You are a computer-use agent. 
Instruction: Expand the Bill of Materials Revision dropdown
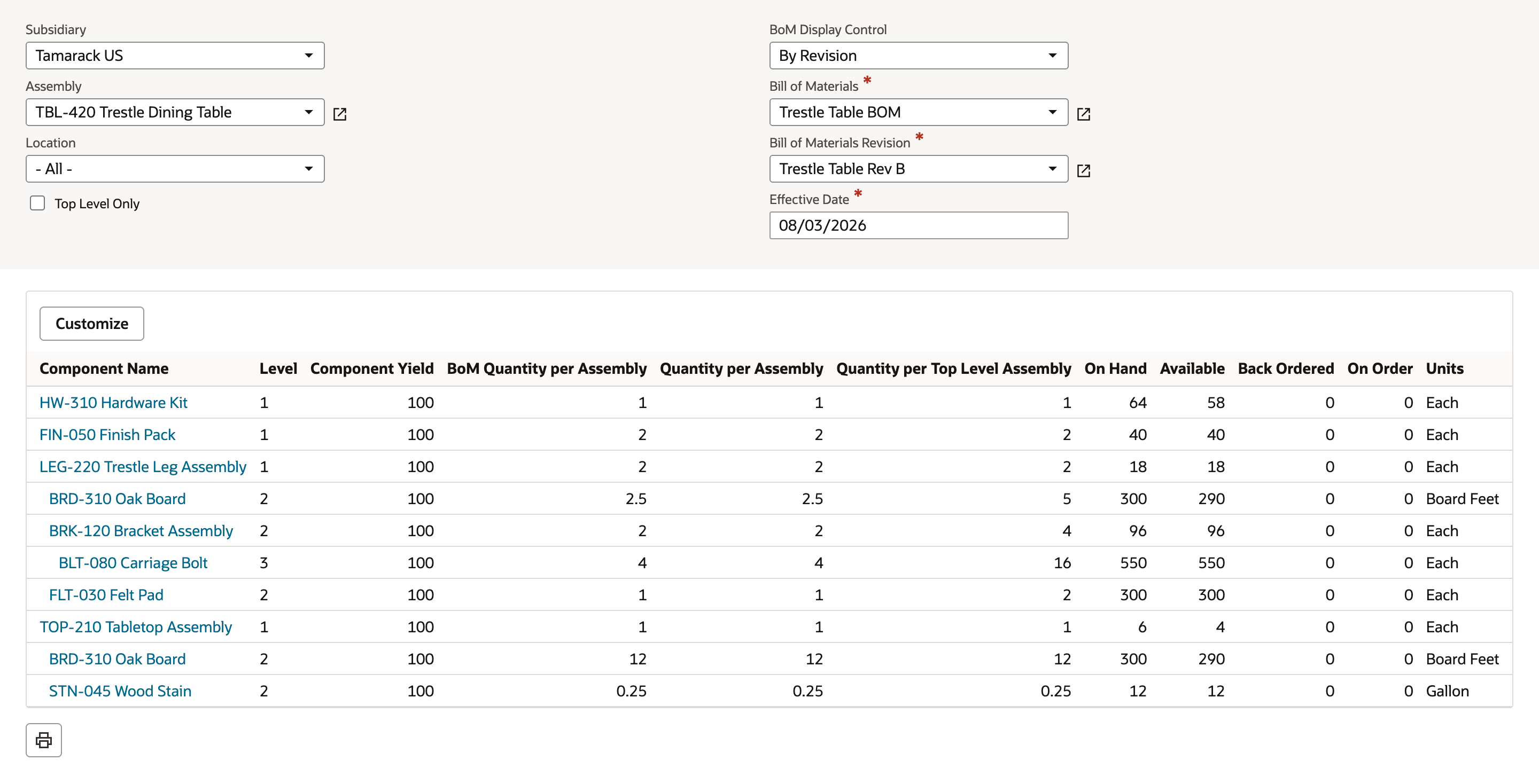pos(918,169)
